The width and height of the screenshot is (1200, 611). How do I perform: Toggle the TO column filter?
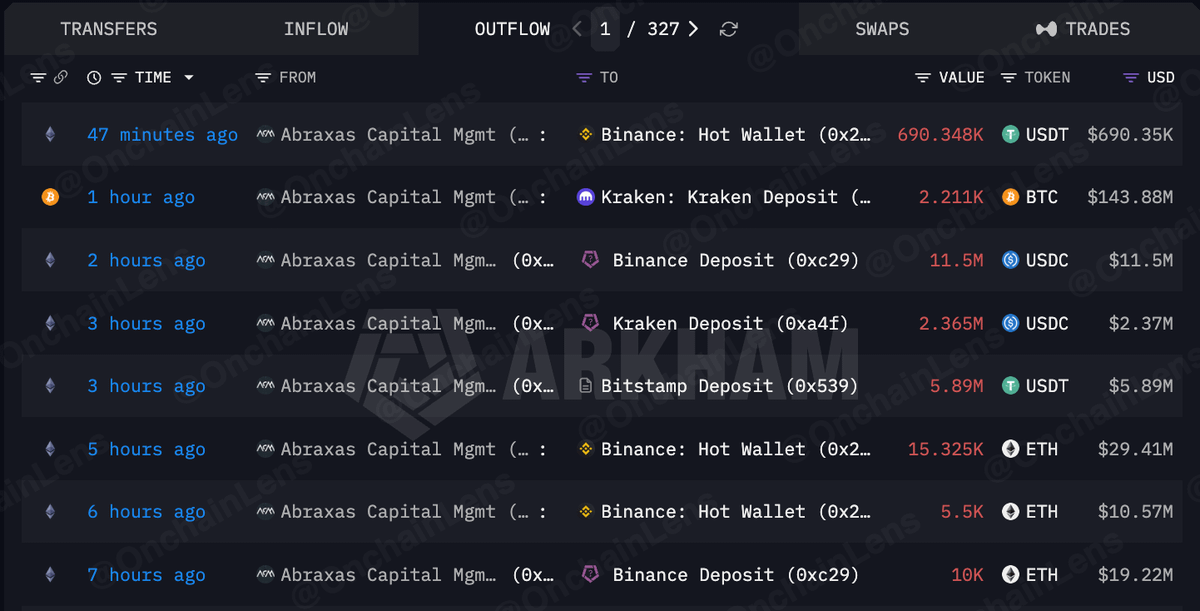(x=584, y=77)
